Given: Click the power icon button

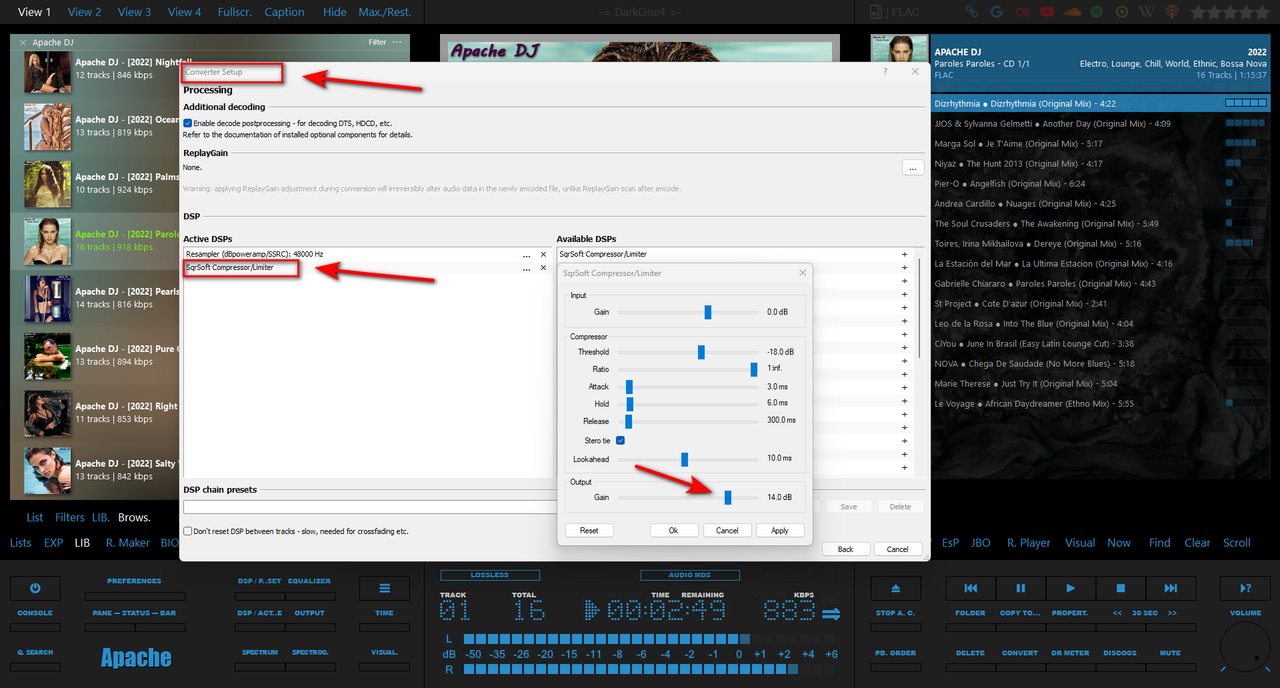Looking at the screenshot, I should pyautogui.click(x=35, y=589).
